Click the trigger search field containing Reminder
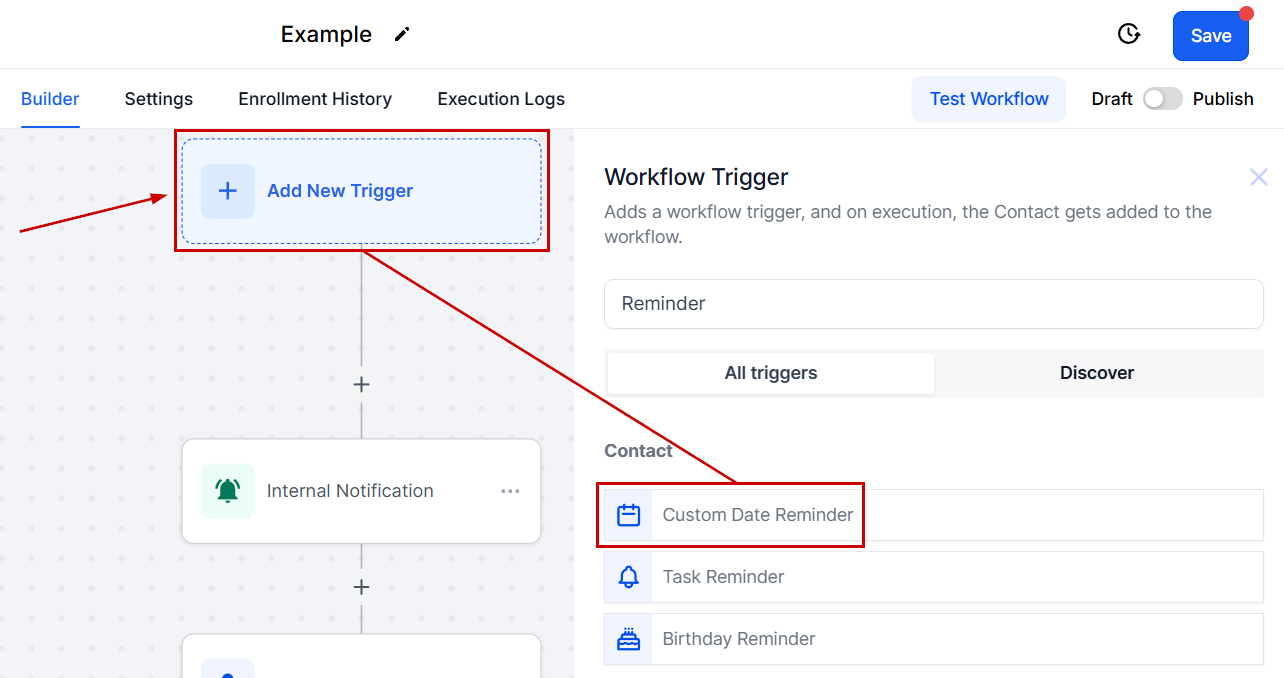This screenshot has width=1284, height=678. (933, 304)
